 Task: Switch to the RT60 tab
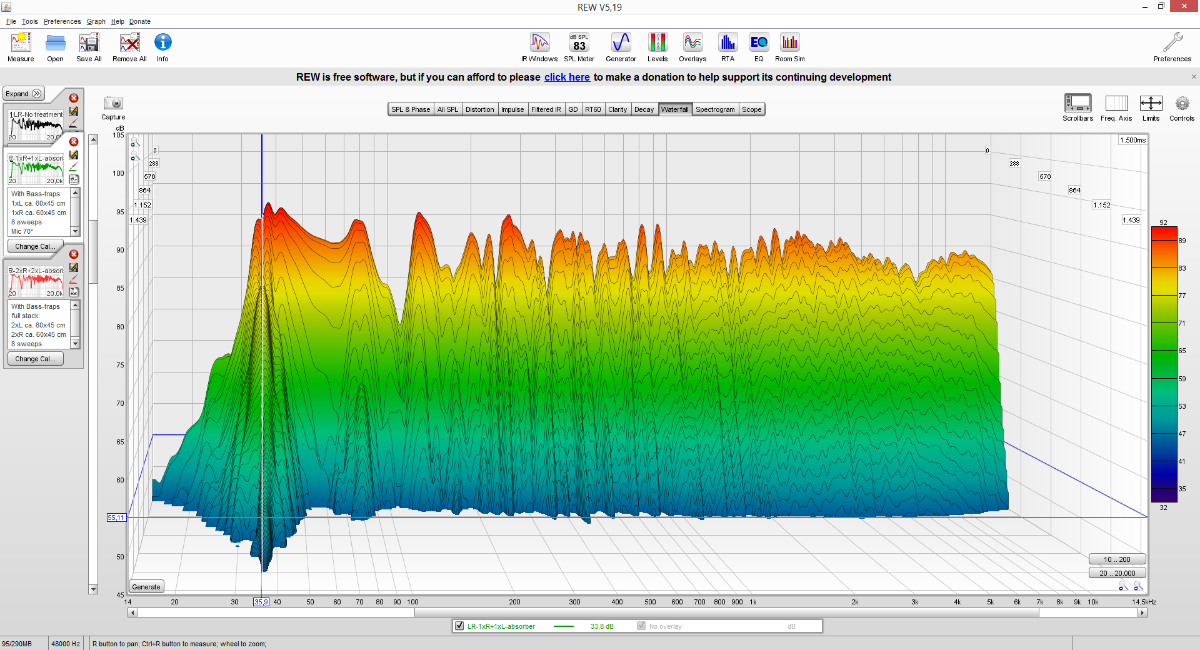click(x=593, y=109)
